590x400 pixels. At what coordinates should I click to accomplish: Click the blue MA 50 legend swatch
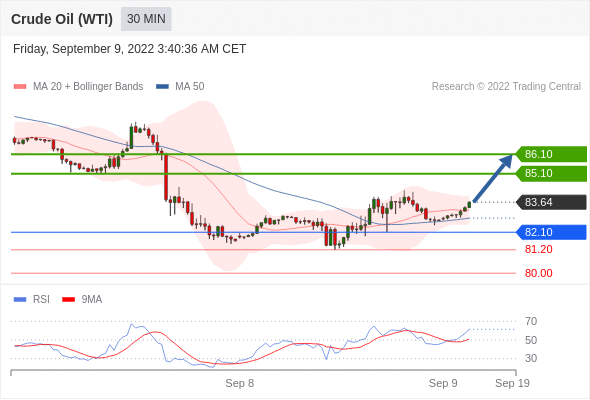(x=162, y=87)
